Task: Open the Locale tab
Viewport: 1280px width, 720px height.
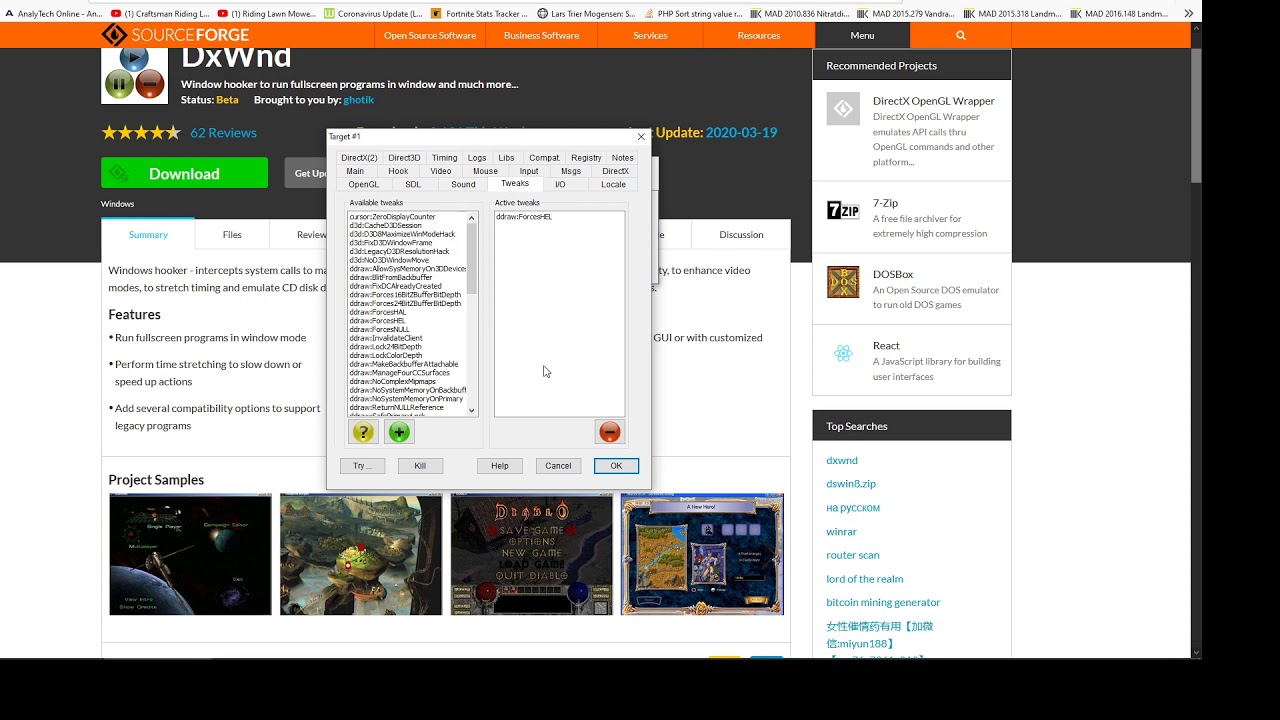Action: pos(613,185)
